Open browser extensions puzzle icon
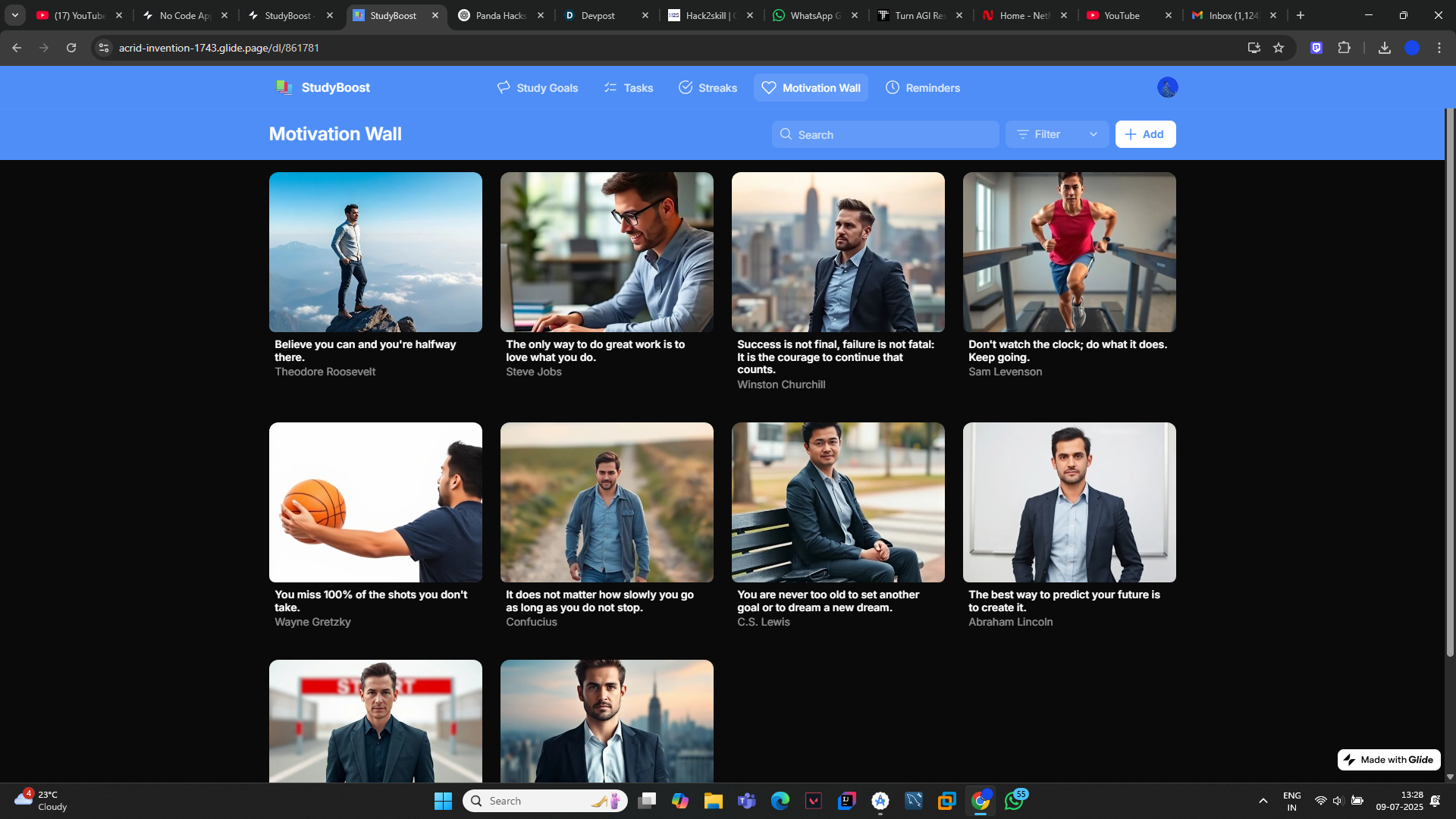 click(1344, 48)
